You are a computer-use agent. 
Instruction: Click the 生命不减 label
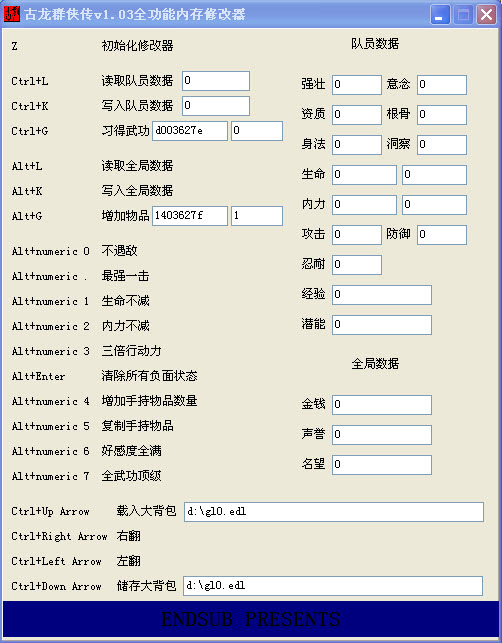pos(126,301)
